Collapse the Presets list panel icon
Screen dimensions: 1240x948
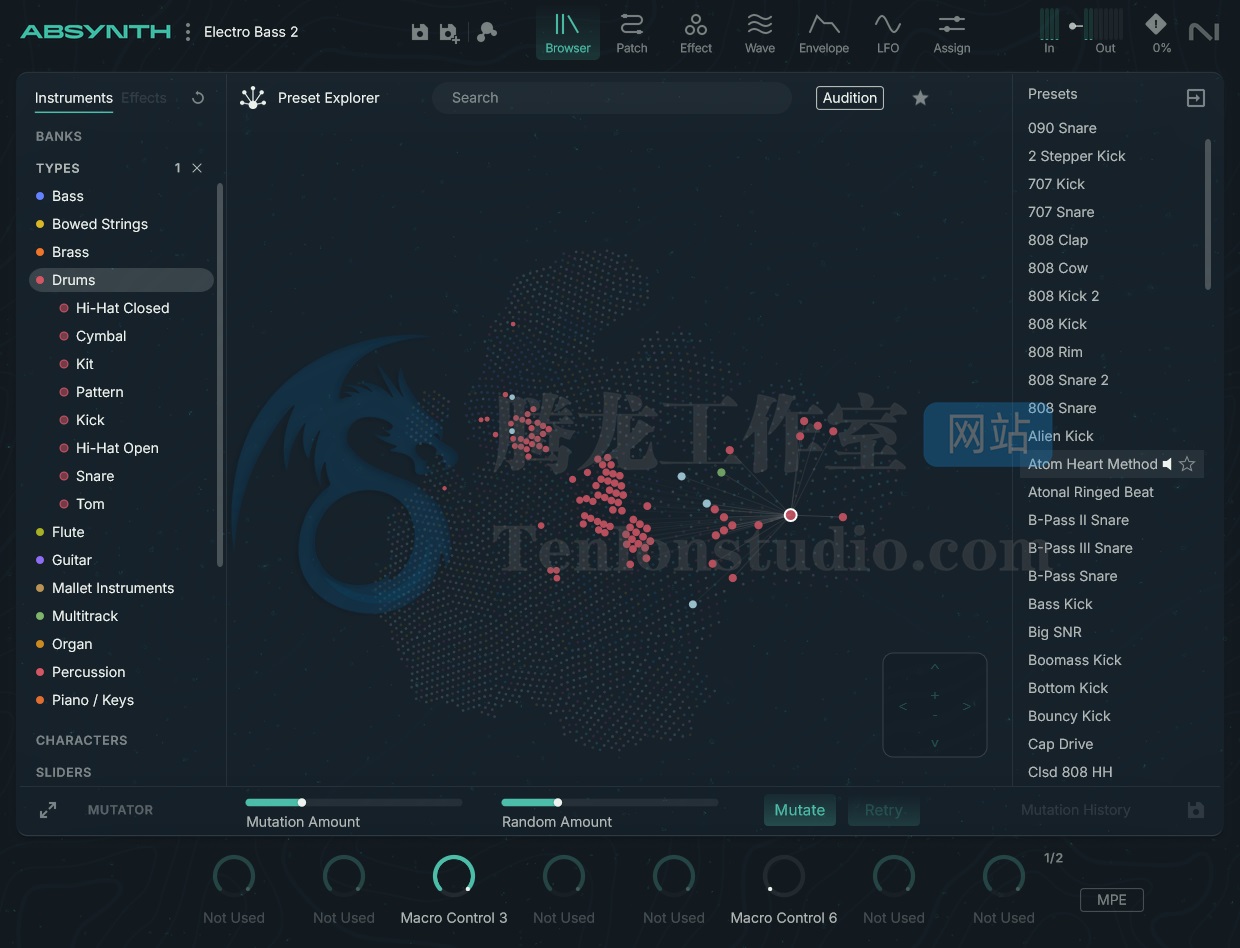1195,98
